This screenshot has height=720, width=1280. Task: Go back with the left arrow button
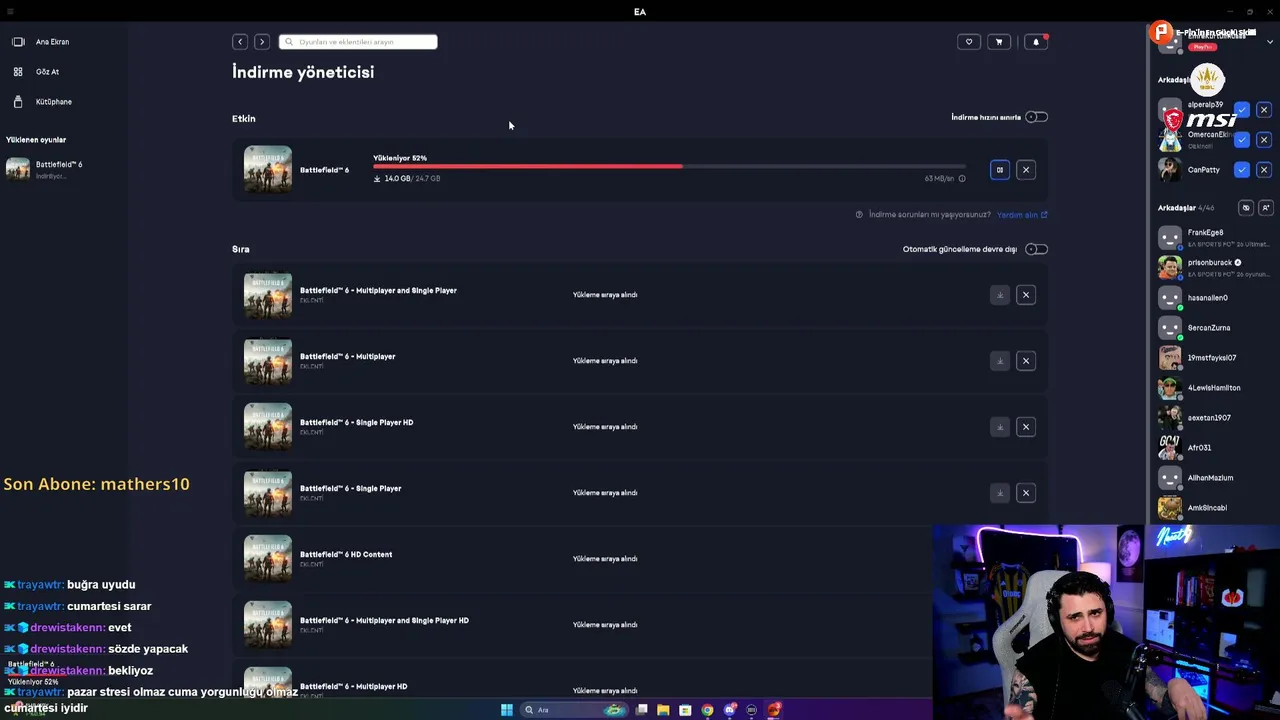[x=240, y=42]
